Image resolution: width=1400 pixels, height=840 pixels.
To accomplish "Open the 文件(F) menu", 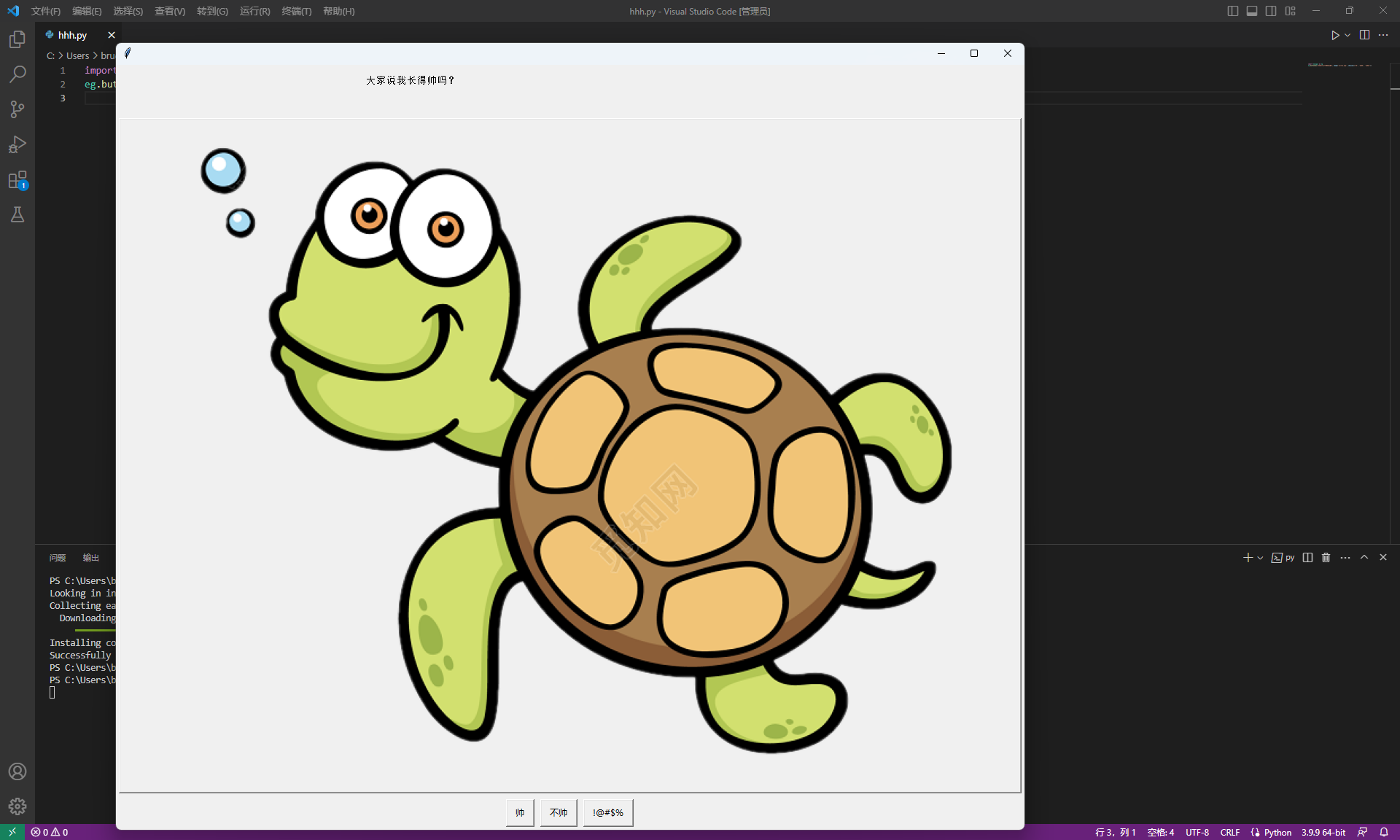I will click(x=46, y=11).
